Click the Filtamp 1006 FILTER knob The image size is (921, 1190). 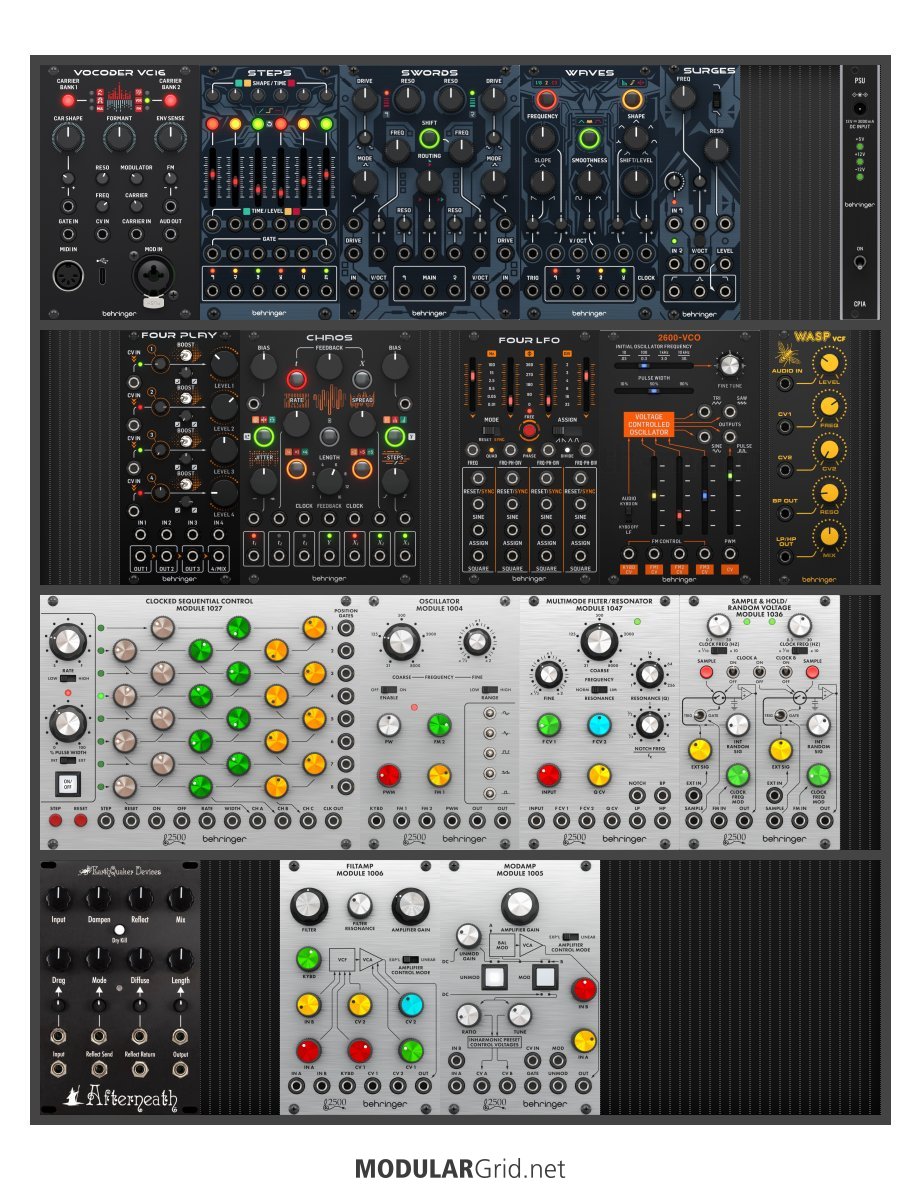pyautogui.click(x=308, y=905)
